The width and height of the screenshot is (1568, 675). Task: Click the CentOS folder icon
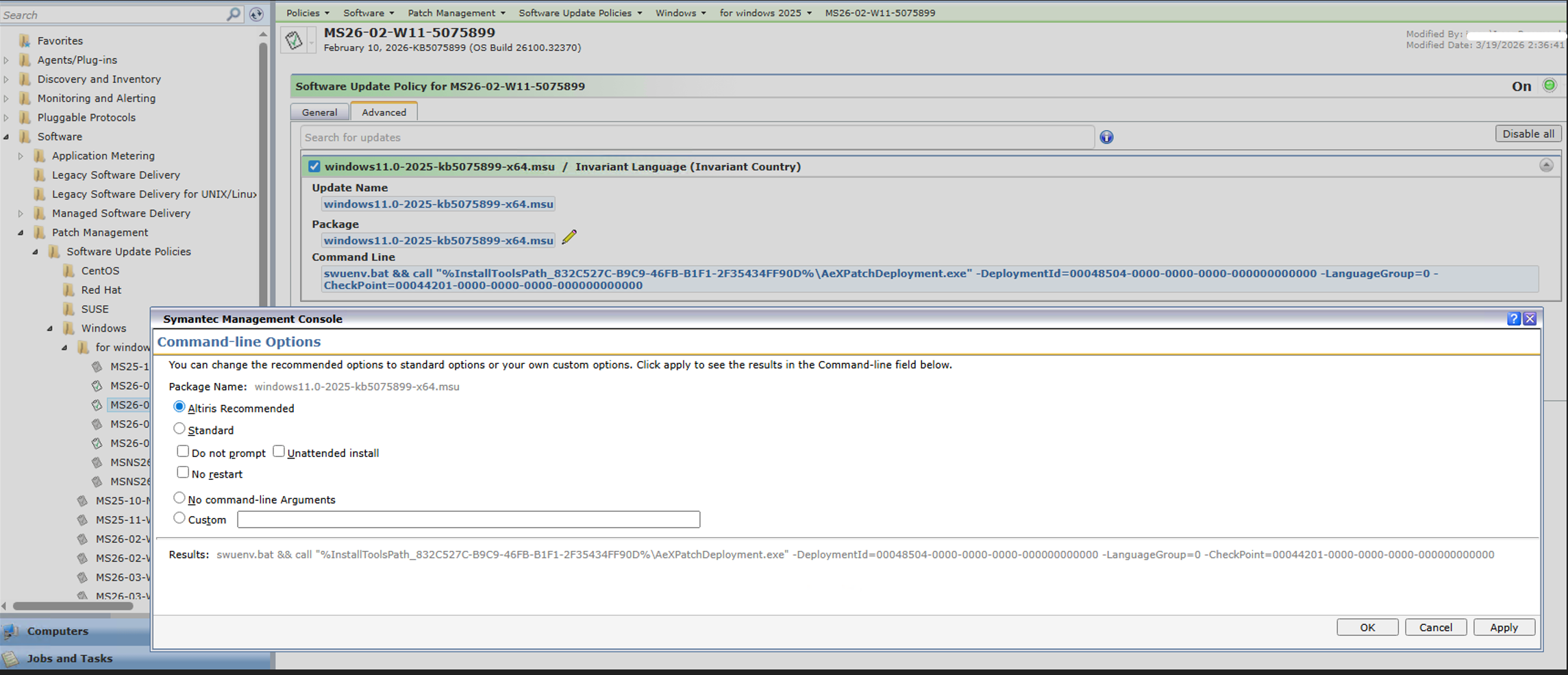point(69,271)
